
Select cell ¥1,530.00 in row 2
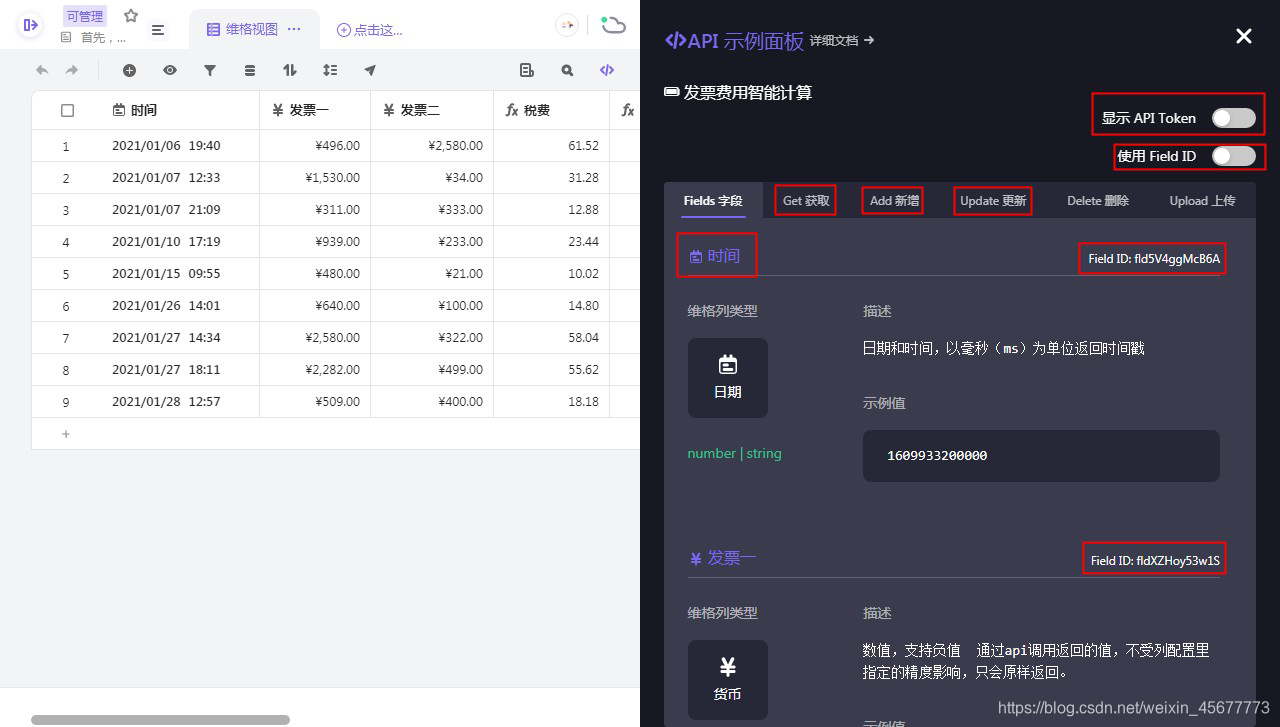click(x=315, y=178)
